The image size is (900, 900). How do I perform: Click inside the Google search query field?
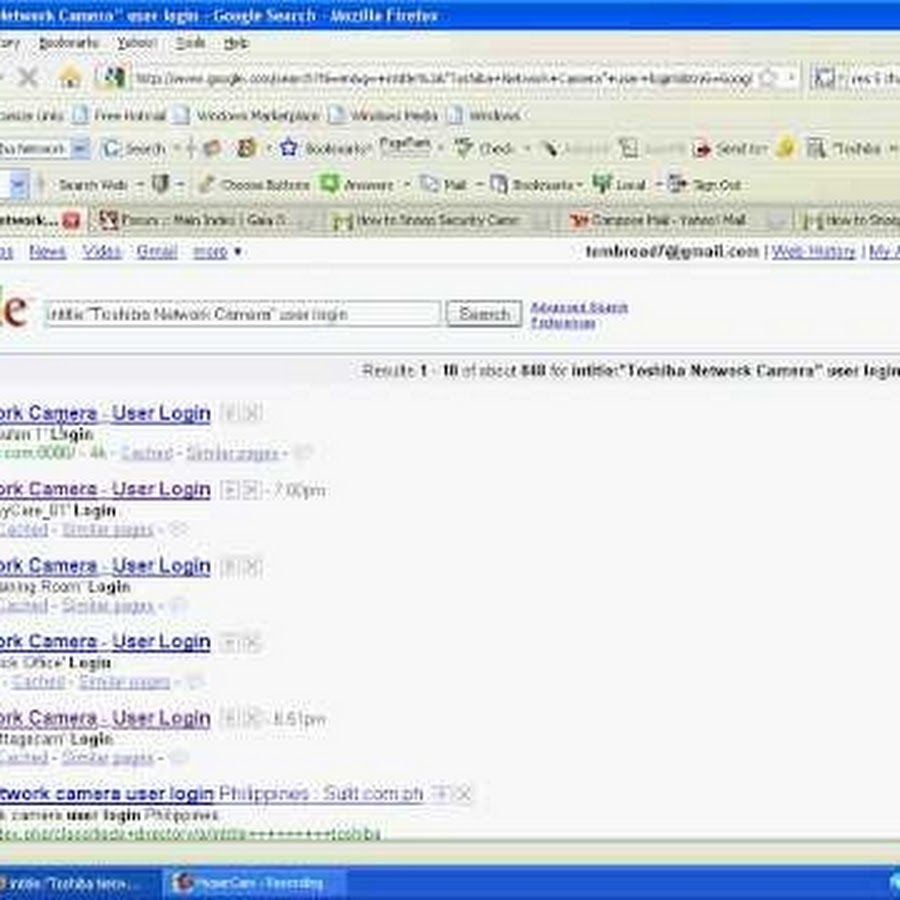(243, 314)
